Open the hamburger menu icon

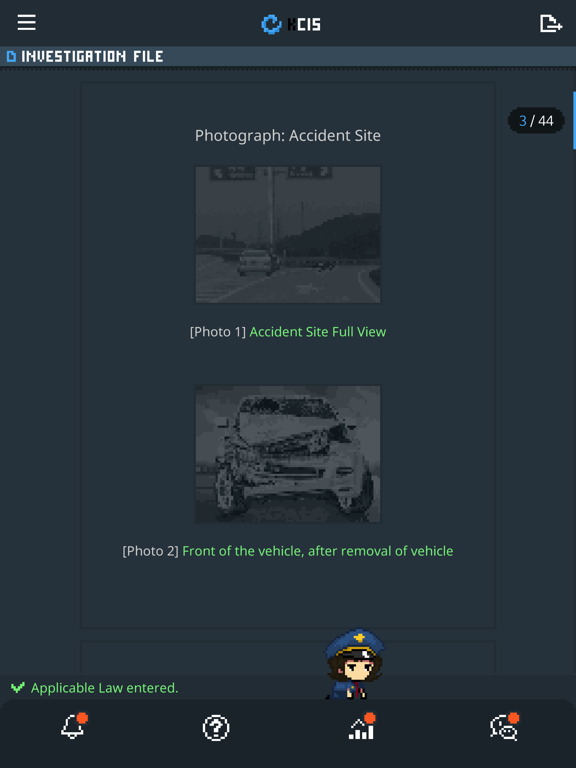pos(26,23)
